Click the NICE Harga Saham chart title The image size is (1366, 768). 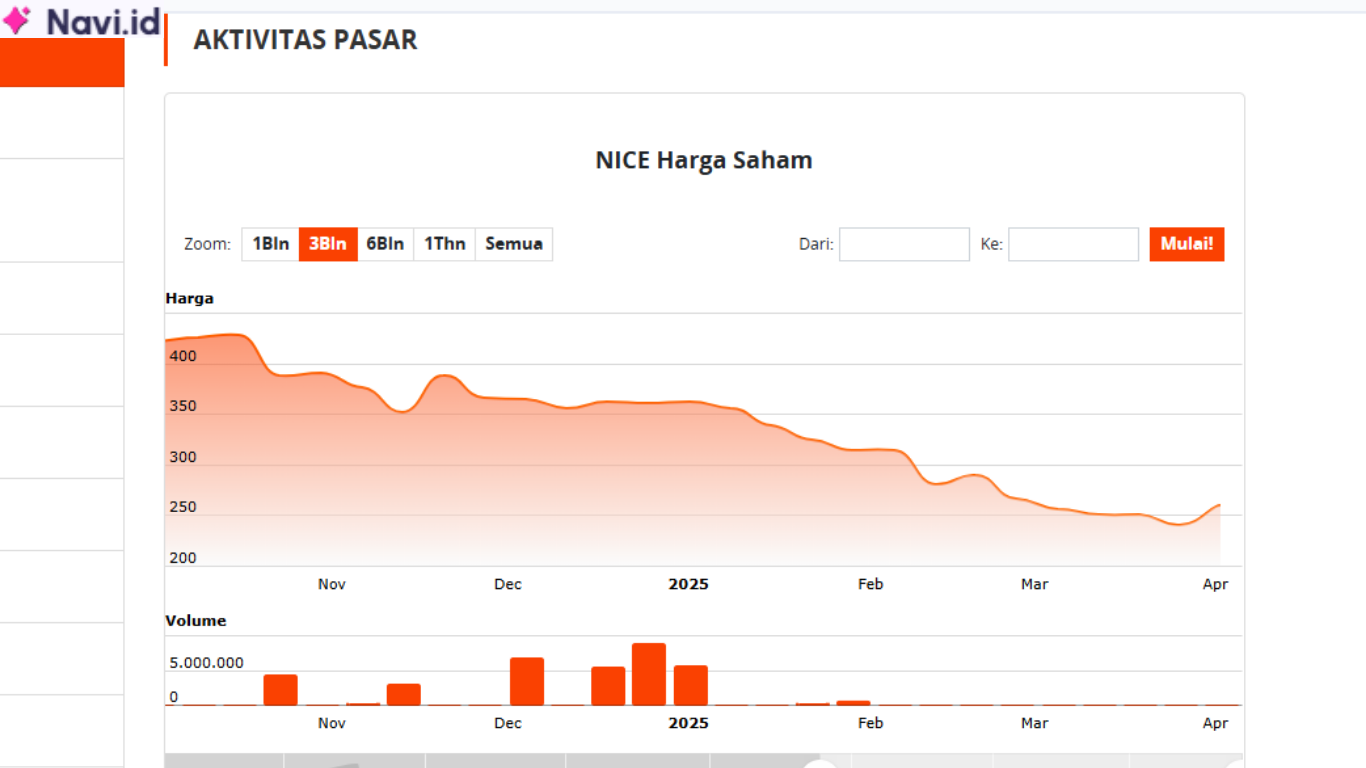[704, 160]
